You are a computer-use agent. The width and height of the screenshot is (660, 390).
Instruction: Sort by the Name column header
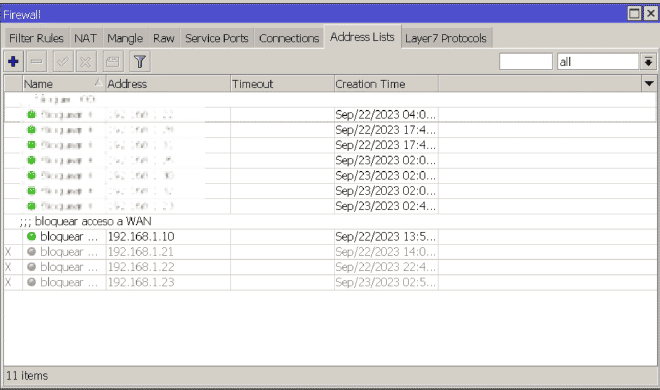64,84
